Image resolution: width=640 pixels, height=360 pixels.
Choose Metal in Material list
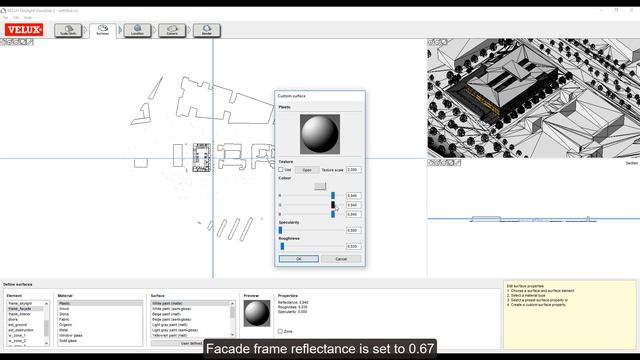pyautogui.click(x=100, y=330)
